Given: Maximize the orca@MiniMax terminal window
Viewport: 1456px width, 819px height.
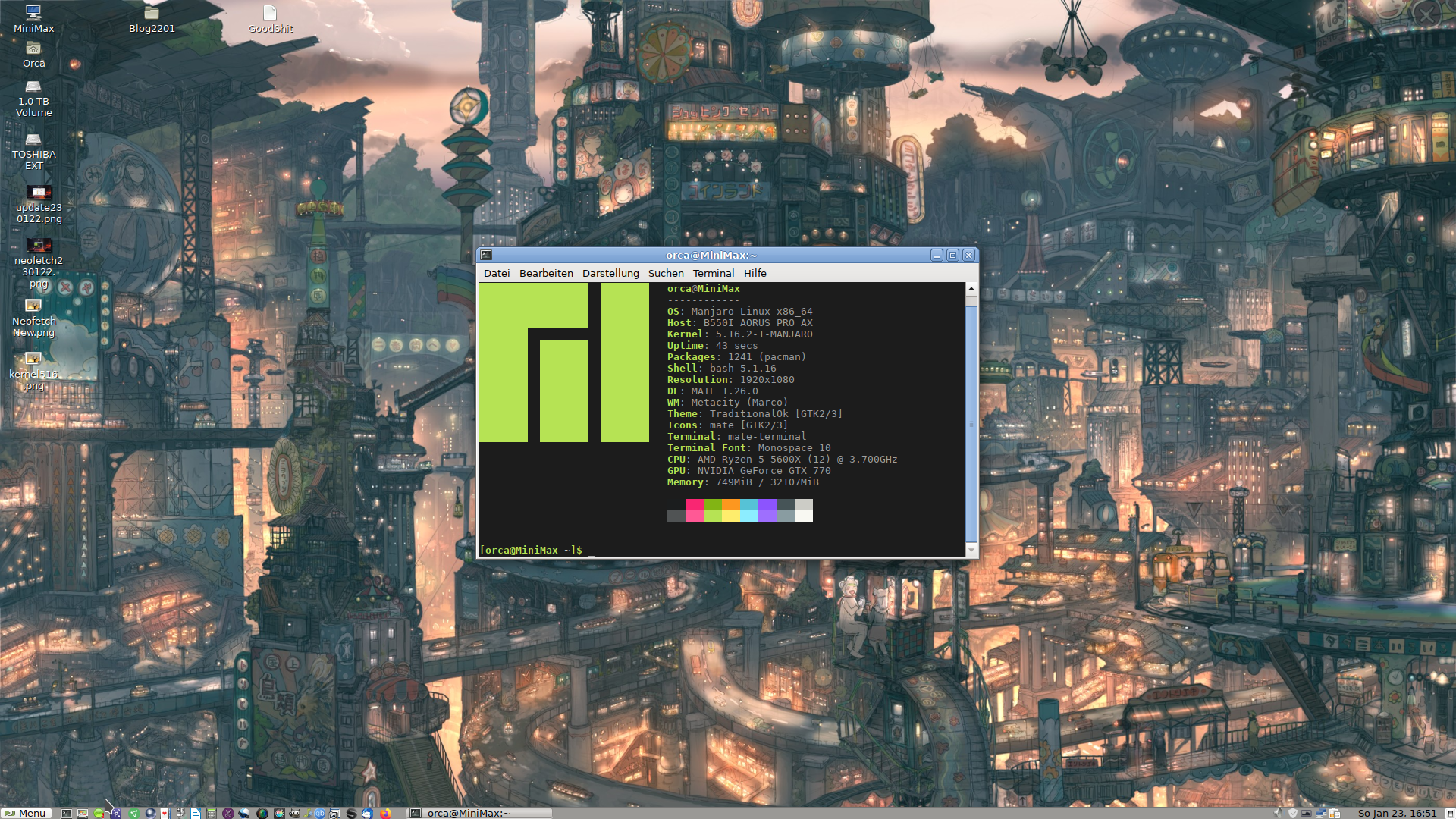Looking at the screenshot, I should pyautogui.click(x=952, y=256).
